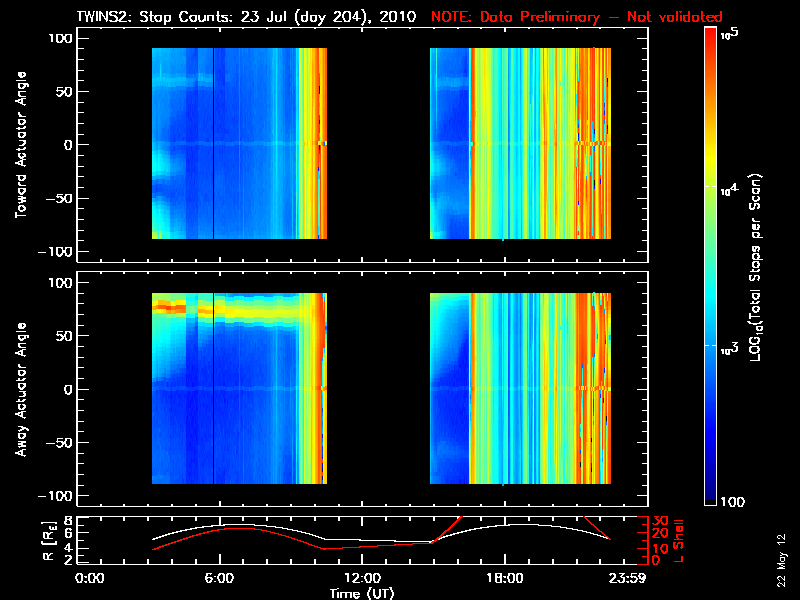Click the '6:00' time tick label
The width and height of the screenshot is (800, 600).
[x=219, y=579]
